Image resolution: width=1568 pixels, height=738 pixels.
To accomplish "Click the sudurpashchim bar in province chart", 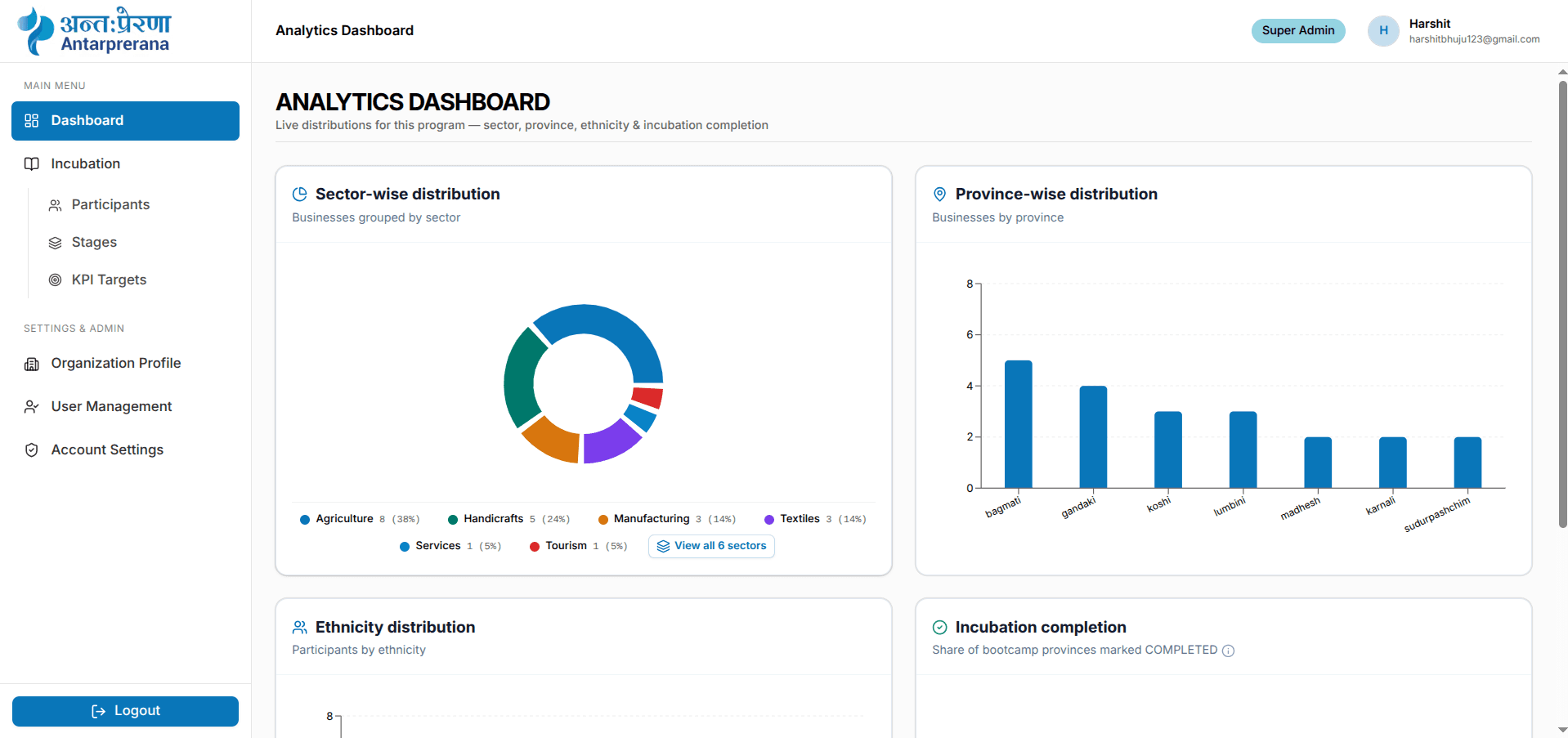I will [x=1467, y=463].
